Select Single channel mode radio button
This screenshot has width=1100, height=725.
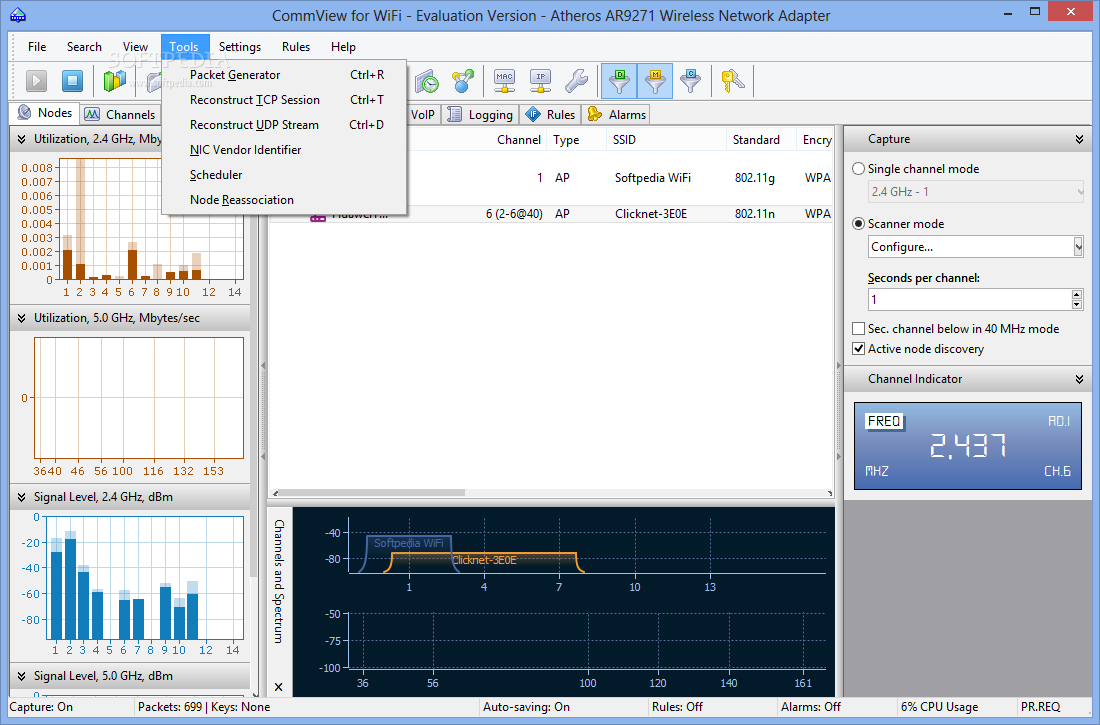(x=858, y=169)
